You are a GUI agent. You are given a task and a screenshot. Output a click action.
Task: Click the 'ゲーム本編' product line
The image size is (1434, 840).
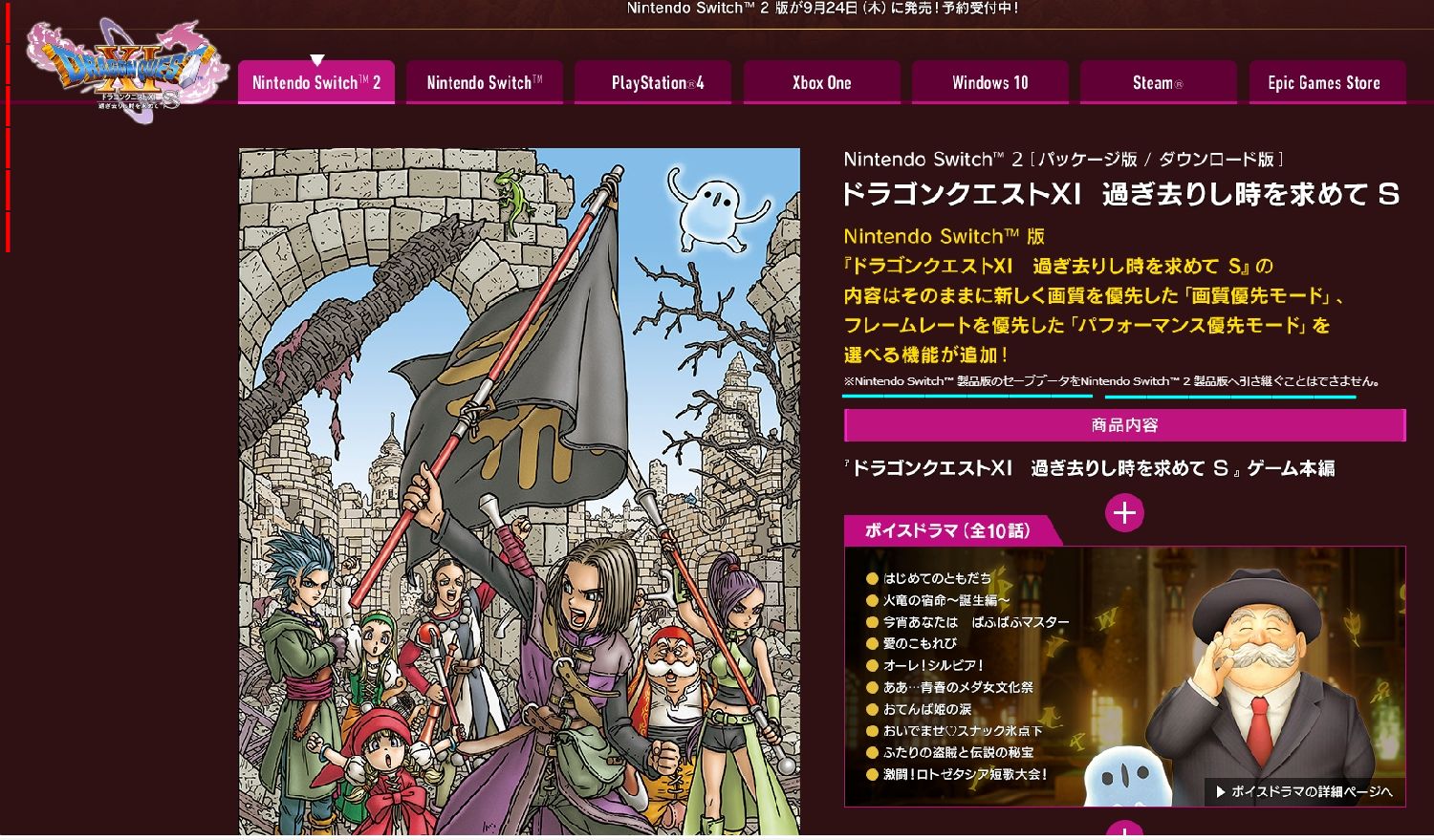pyautogui.click(x=1090, y=468)
